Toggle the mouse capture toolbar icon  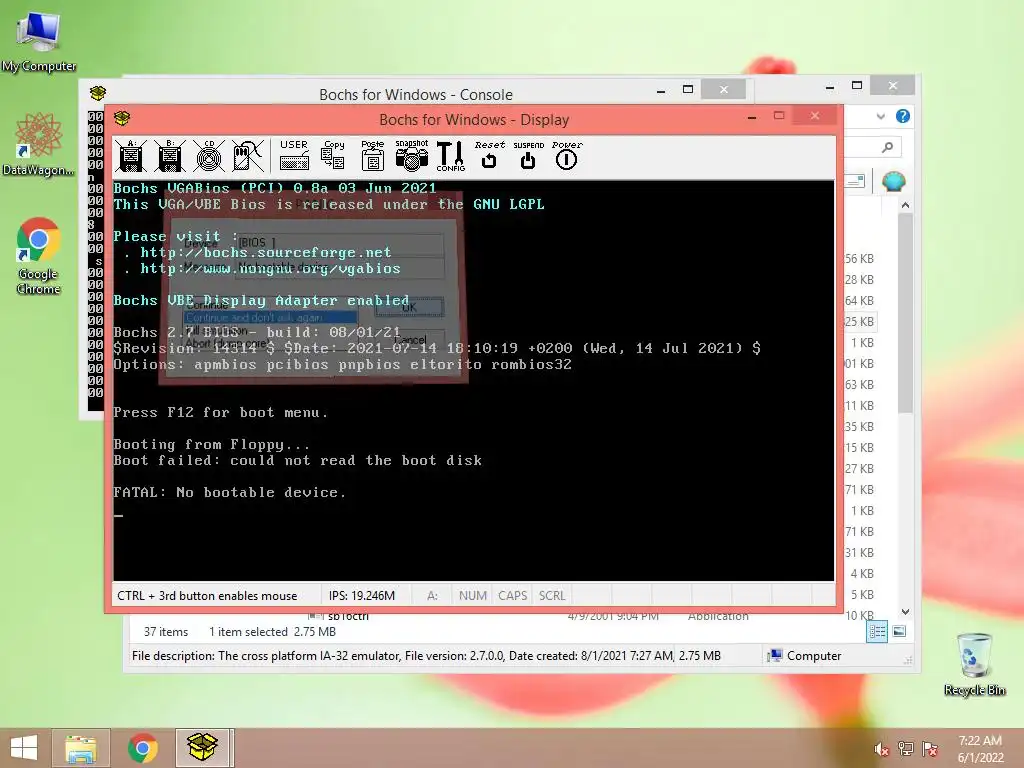tap(248, 156)
